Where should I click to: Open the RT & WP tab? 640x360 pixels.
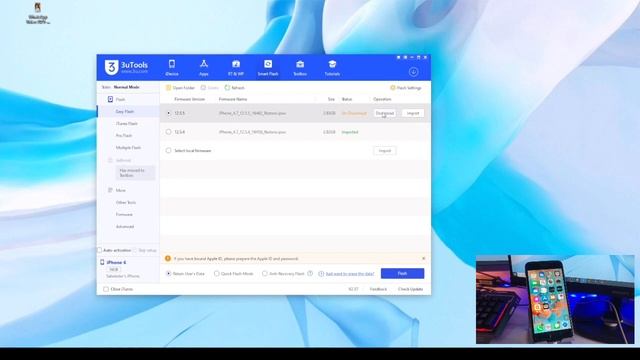(x=236, y=68)
